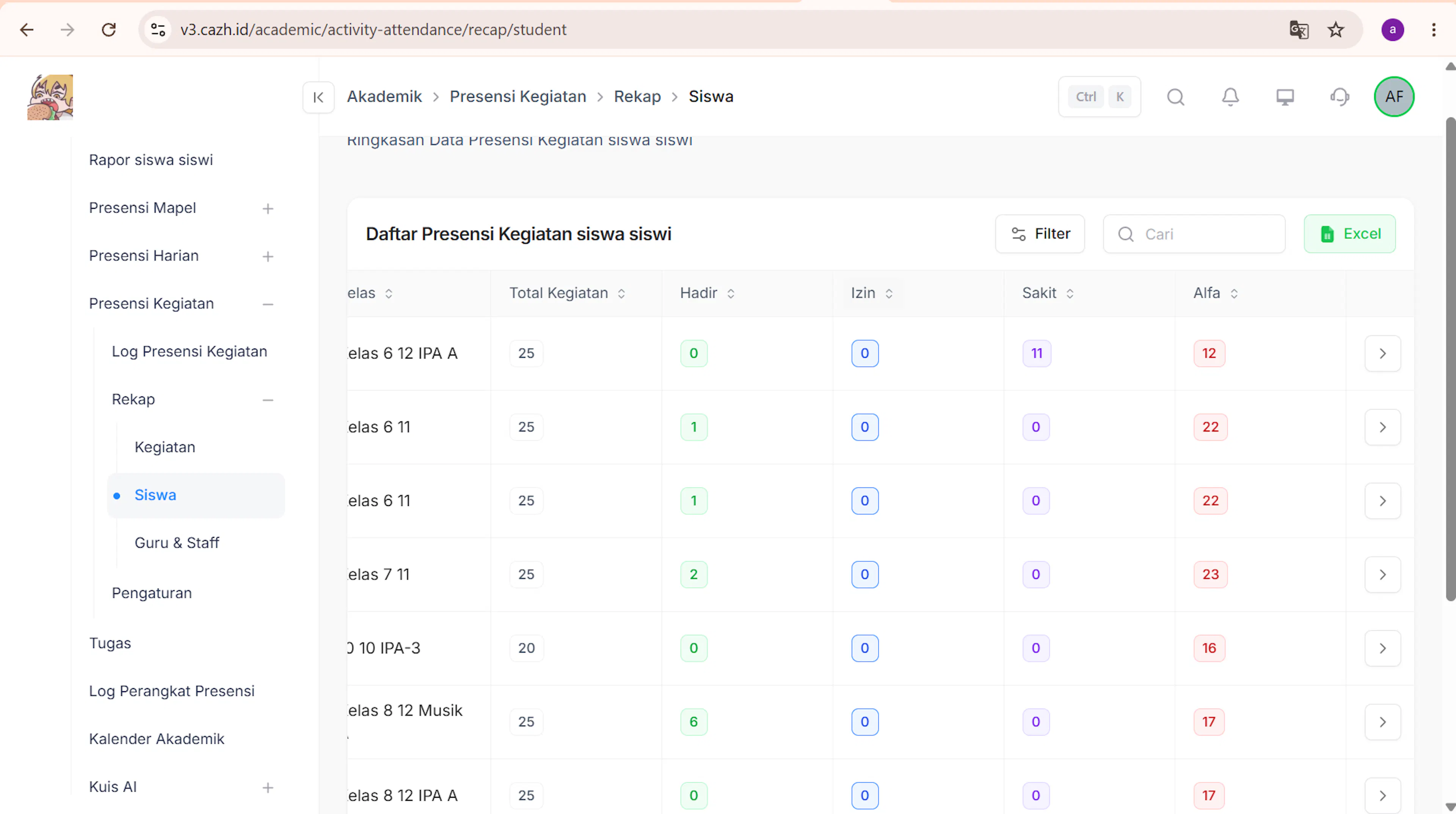Click the address bar URL
Image resolution: width=1456 pixels, height=814 pixels.
click(x=373, y=30)
